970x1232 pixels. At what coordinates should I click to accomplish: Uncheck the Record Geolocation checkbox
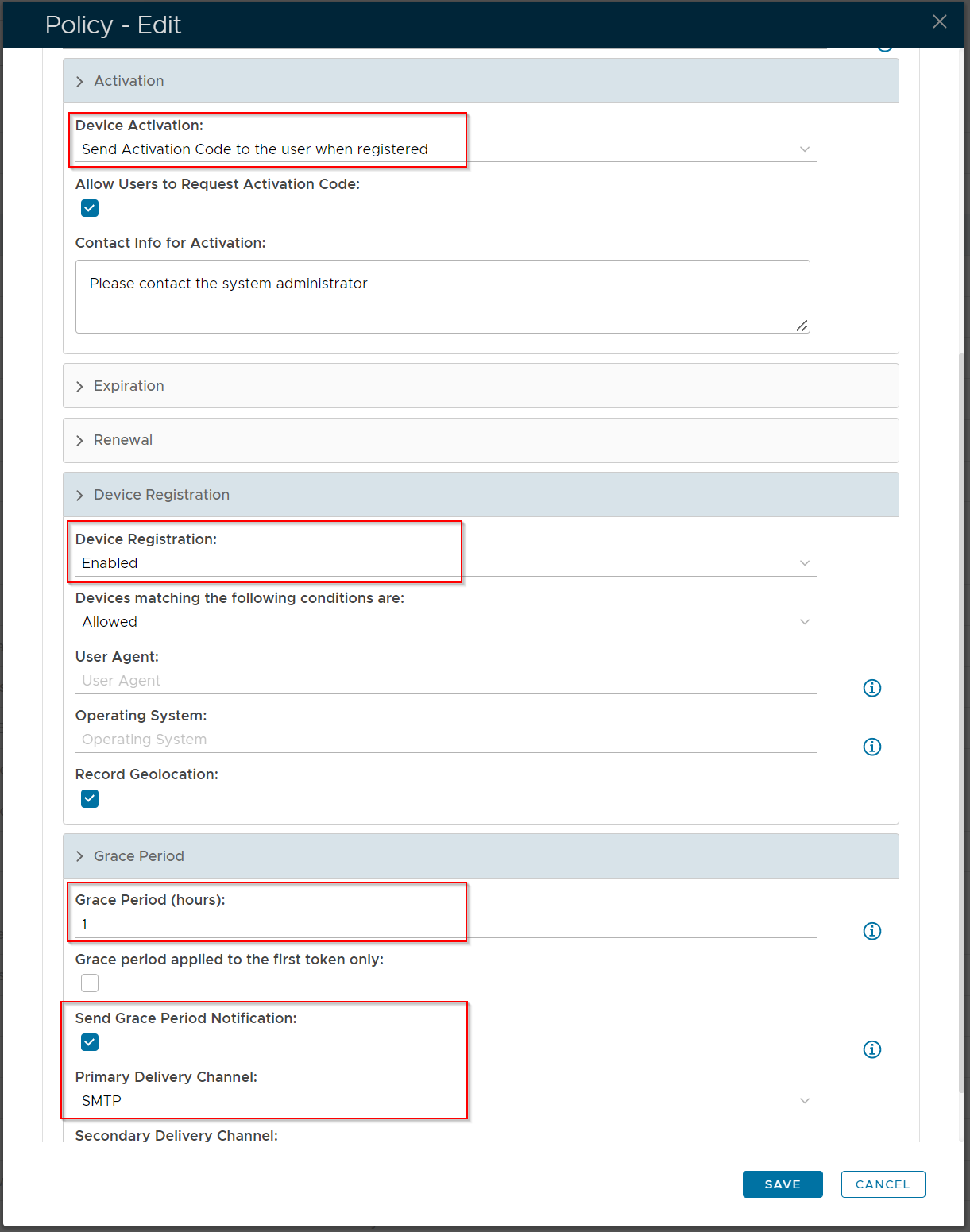[x=90, y=798]
